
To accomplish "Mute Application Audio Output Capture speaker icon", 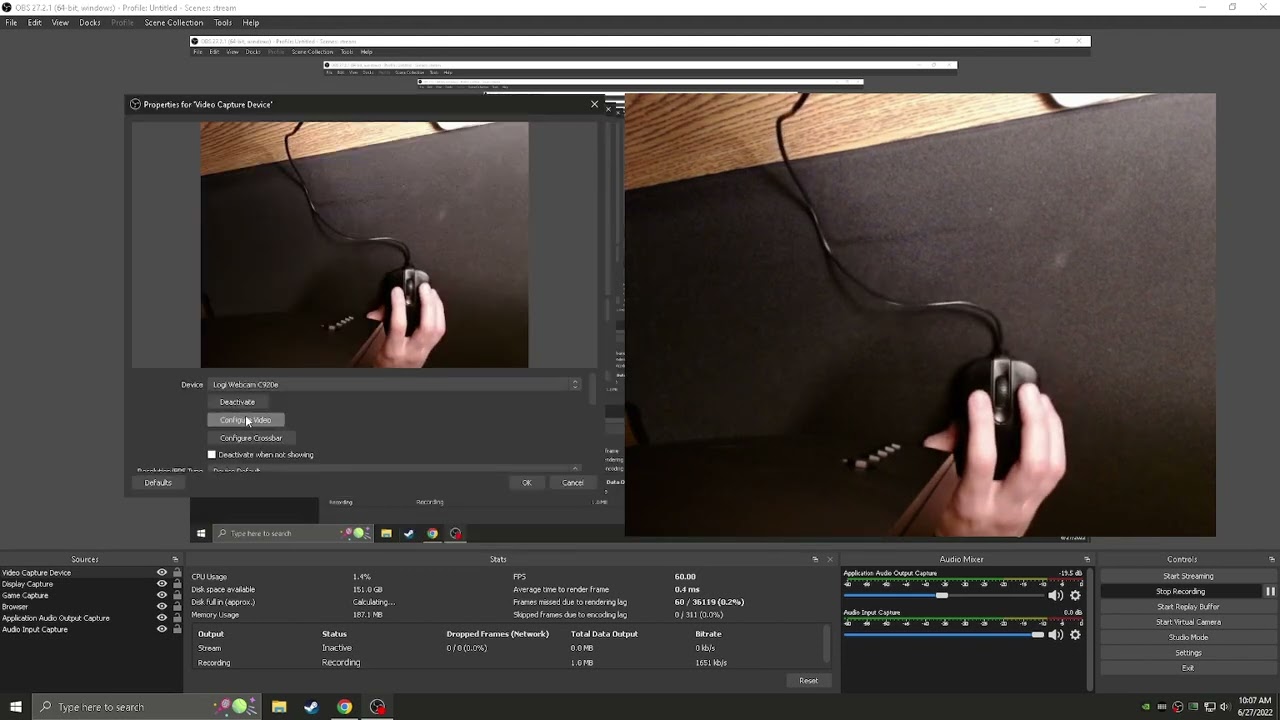I will [1055, 595].
